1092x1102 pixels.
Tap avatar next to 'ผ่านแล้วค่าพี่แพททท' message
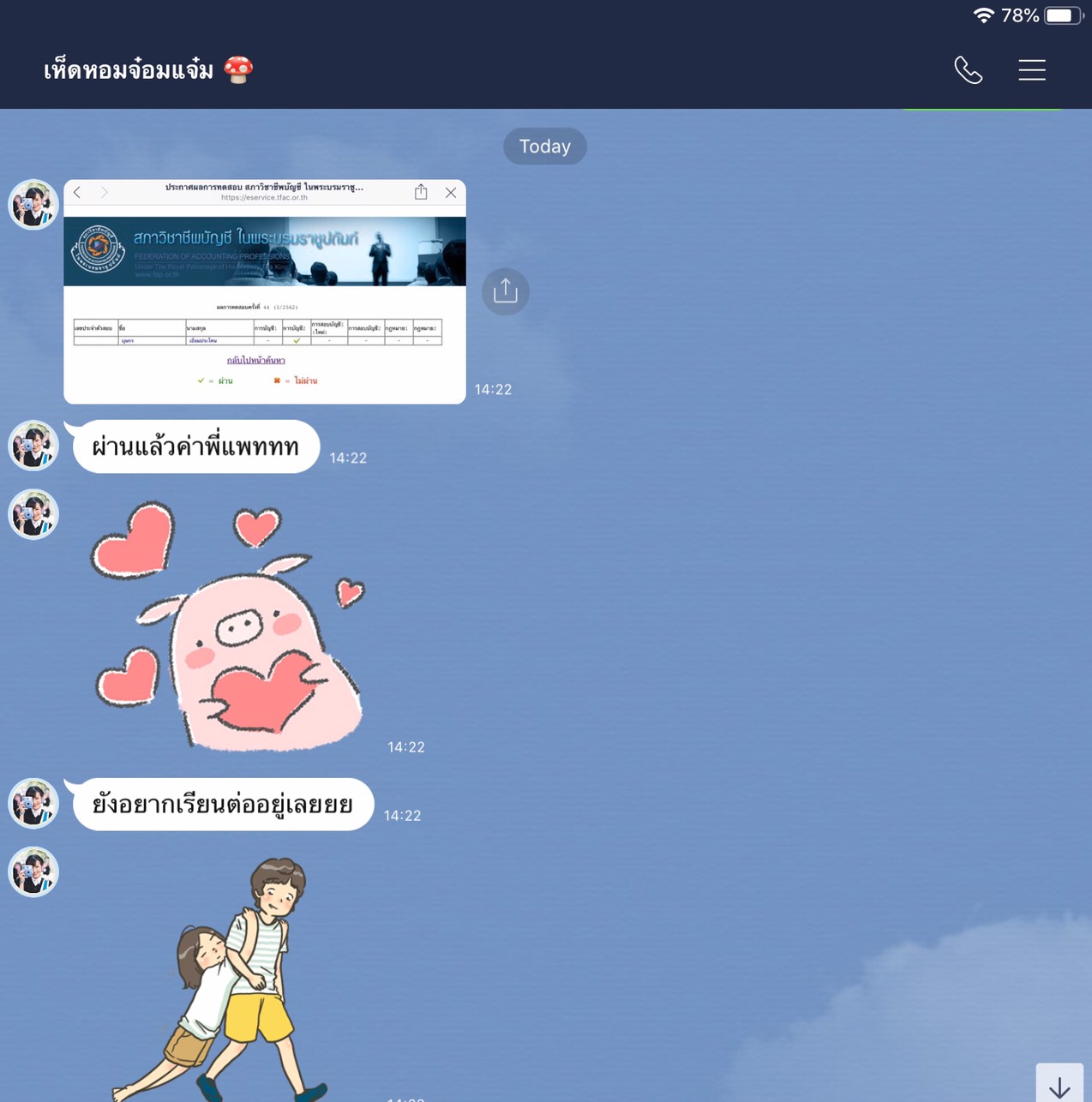click(33, 446)
